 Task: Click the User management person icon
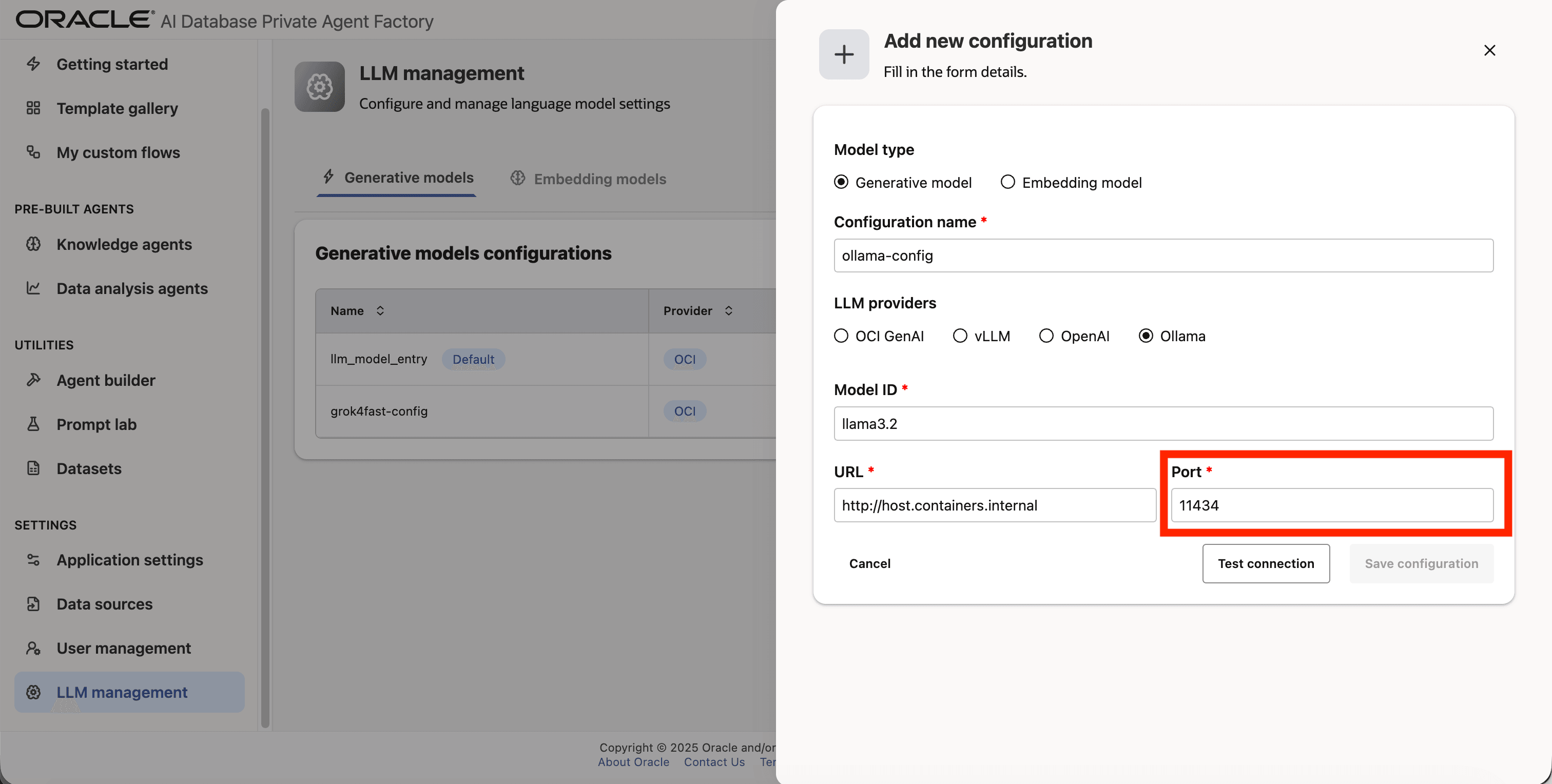tap(33, 648)
